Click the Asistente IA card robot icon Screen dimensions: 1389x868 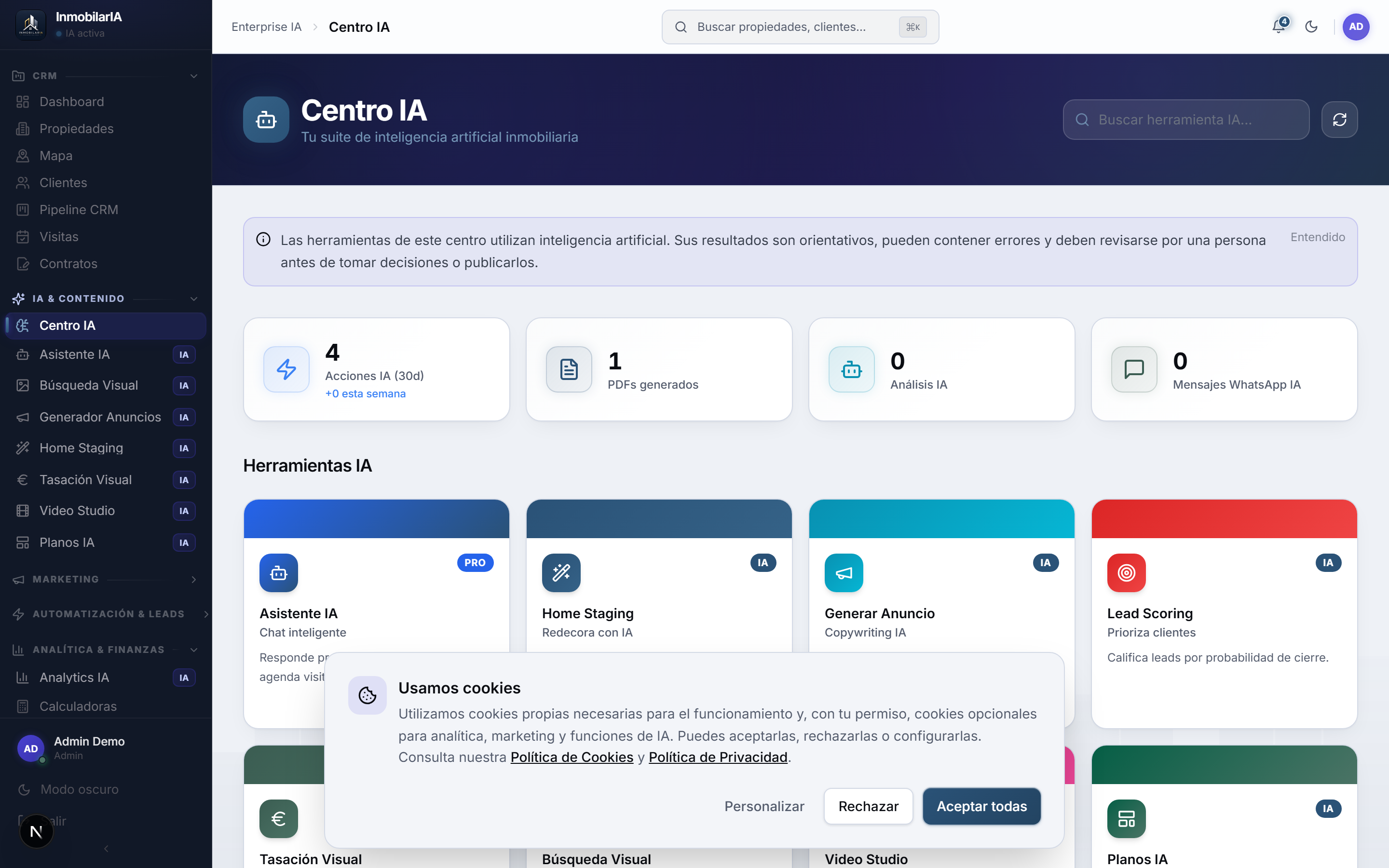click(278, 572)
